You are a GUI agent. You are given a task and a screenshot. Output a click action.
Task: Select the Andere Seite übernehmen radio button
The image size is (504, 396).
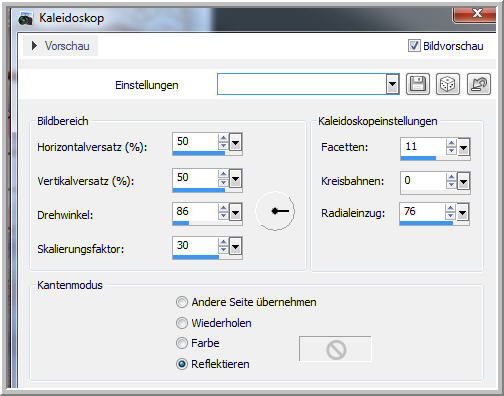coord(182,302)
